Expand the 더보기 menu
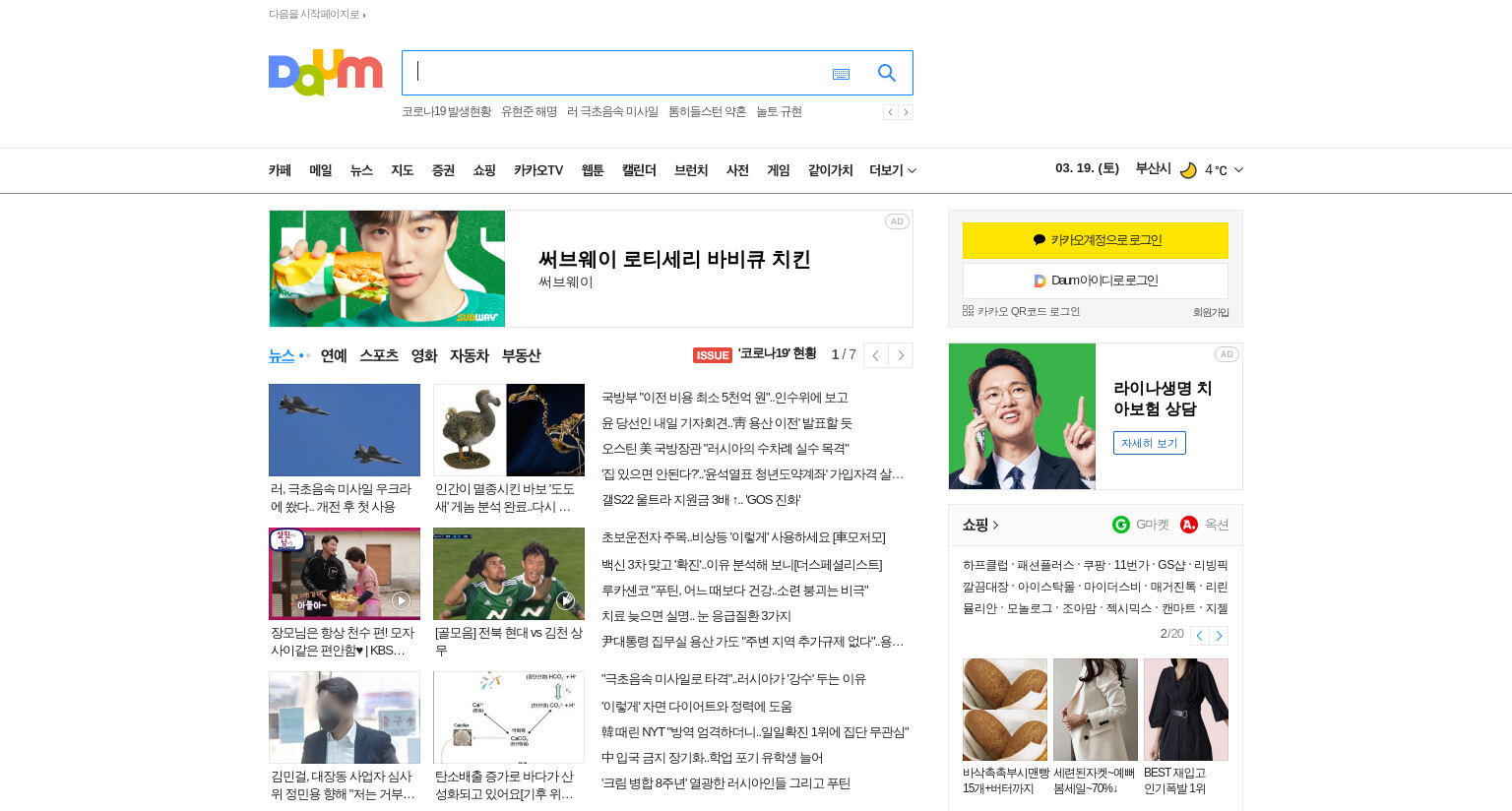Screen dimensions: 1512x811 [x=893, y=170]
